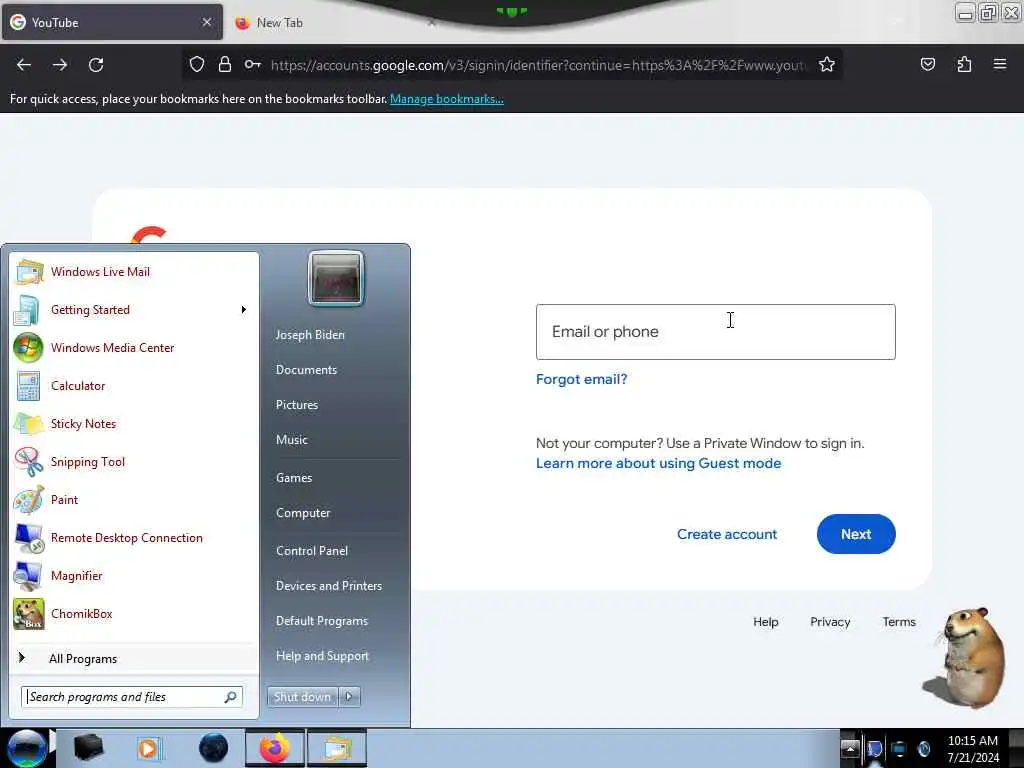The height and width of the screenshot is (768, 1024).
Task: Click the network tray icon
Action: click(899, 749)
